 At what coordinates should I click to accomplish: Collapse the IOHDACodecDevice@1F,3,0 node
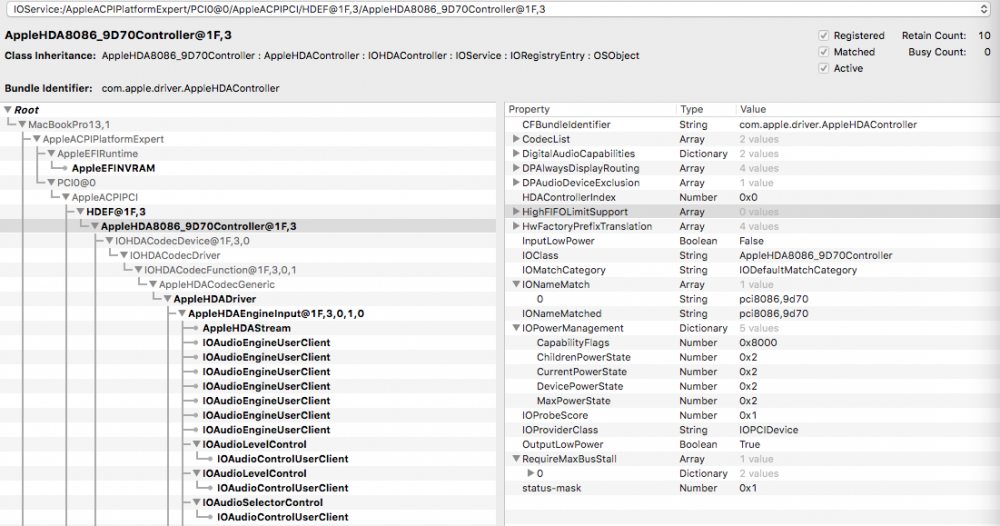point(109,241)
